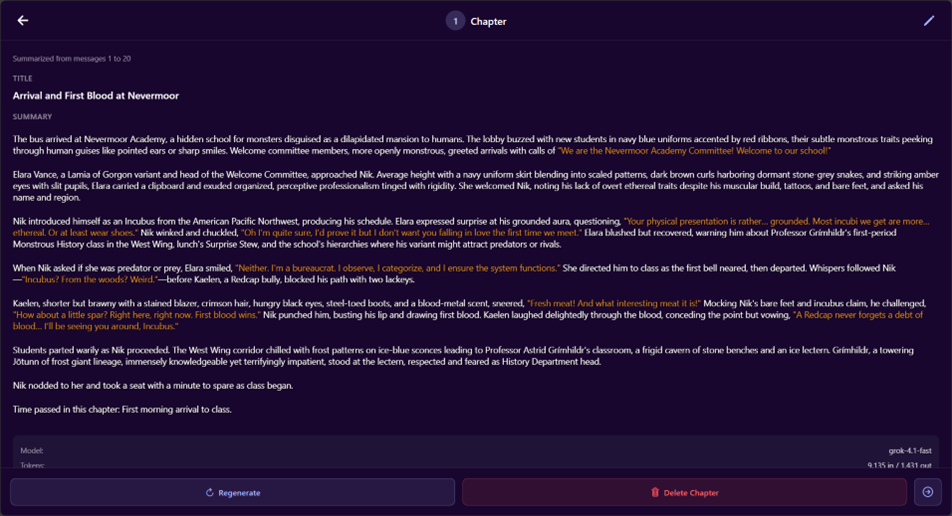
Task: Click the Regenerate button
Action: [233, 492]
